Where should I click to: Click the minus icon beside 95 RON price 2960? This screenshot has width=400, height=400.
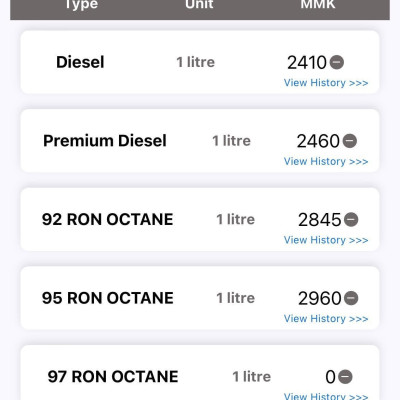click(x=351, y=298)
